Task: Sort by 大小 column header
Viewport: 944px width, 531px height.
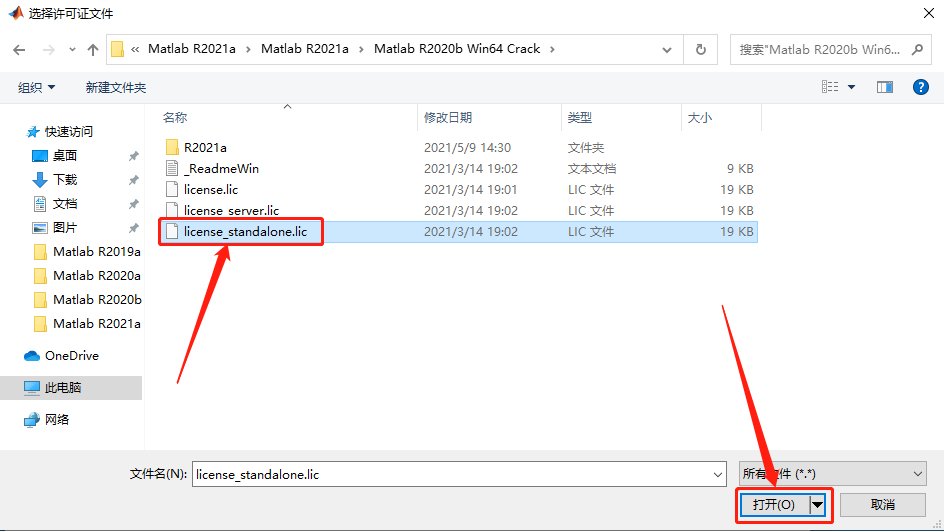Action: pyautogui.click(x=700, y=117)
